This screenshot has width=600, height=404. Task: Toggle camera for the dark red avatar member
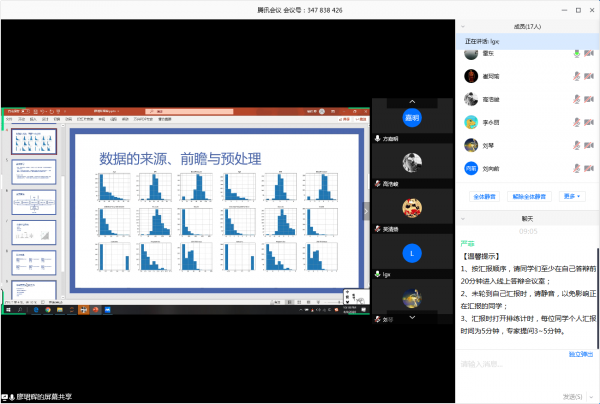coord(589,77)
